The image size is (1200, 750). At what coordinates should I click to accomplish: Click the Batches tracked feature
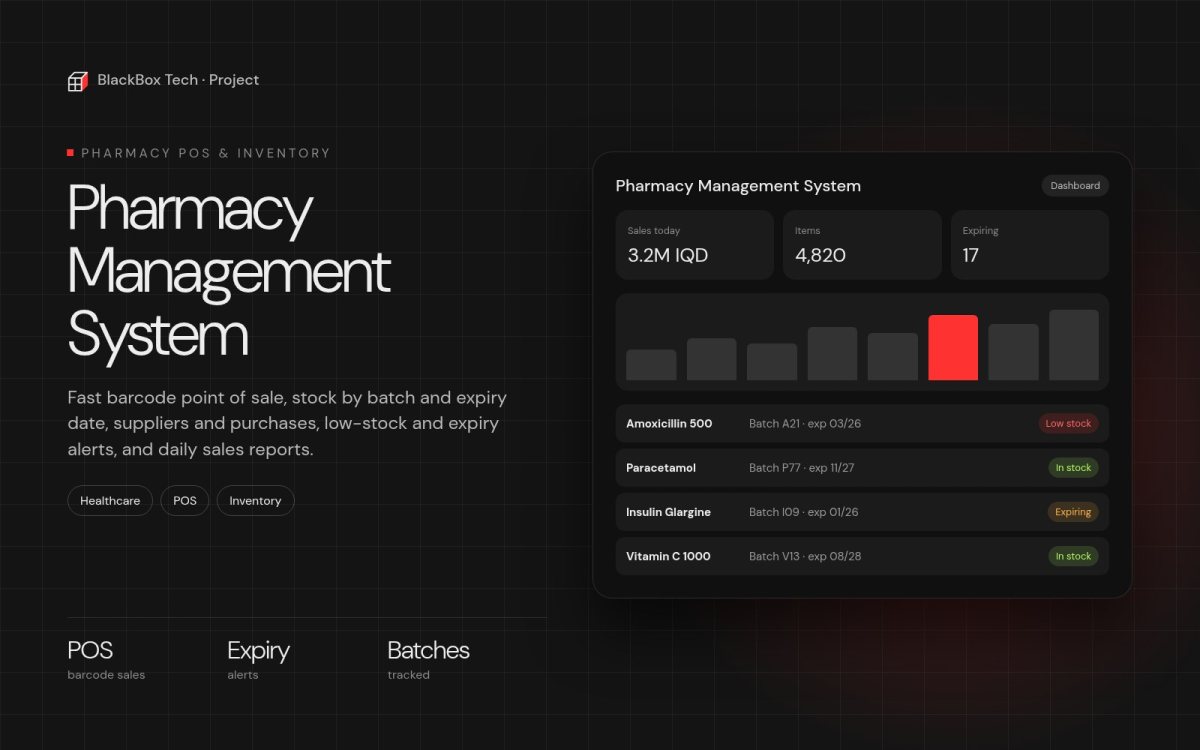[428, 660]
